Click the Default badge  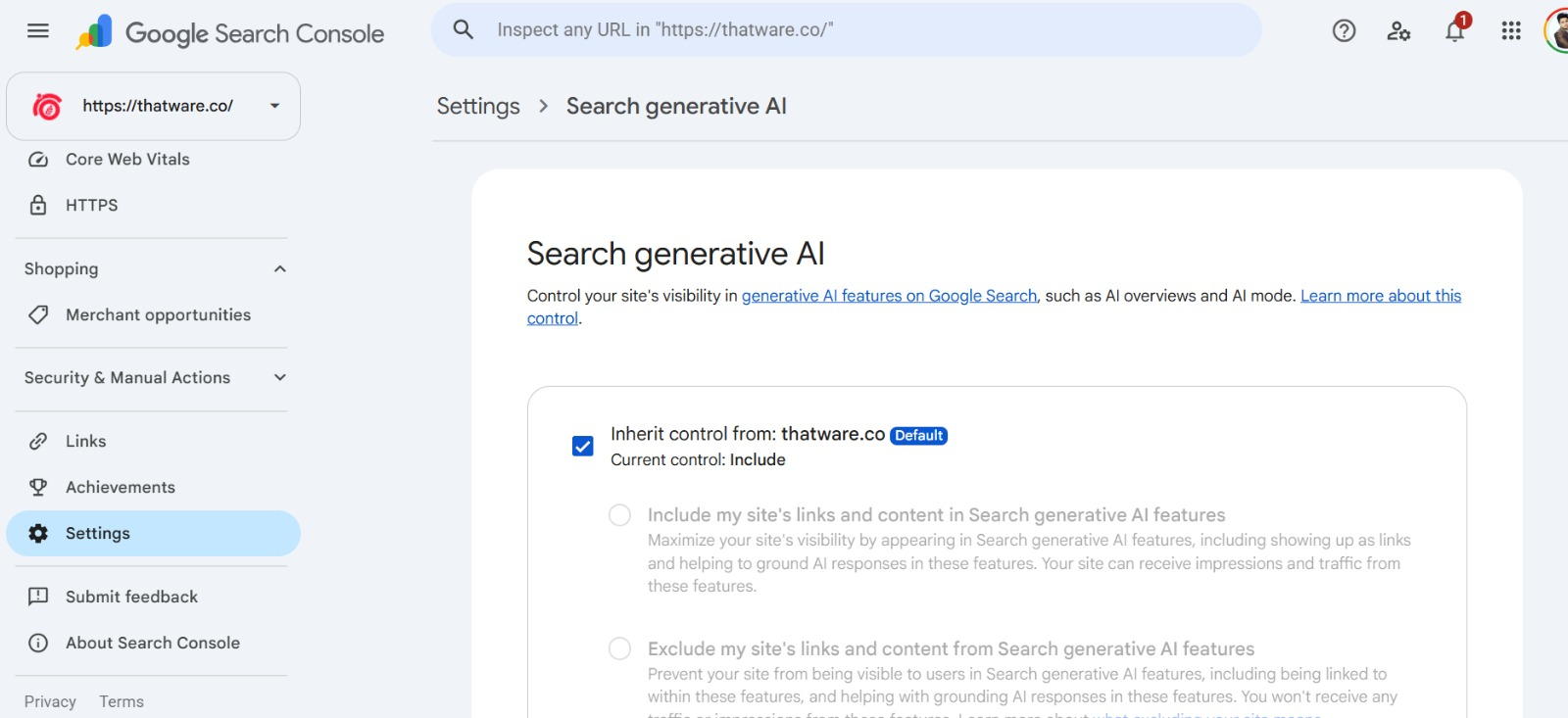(x=918, y=436)
